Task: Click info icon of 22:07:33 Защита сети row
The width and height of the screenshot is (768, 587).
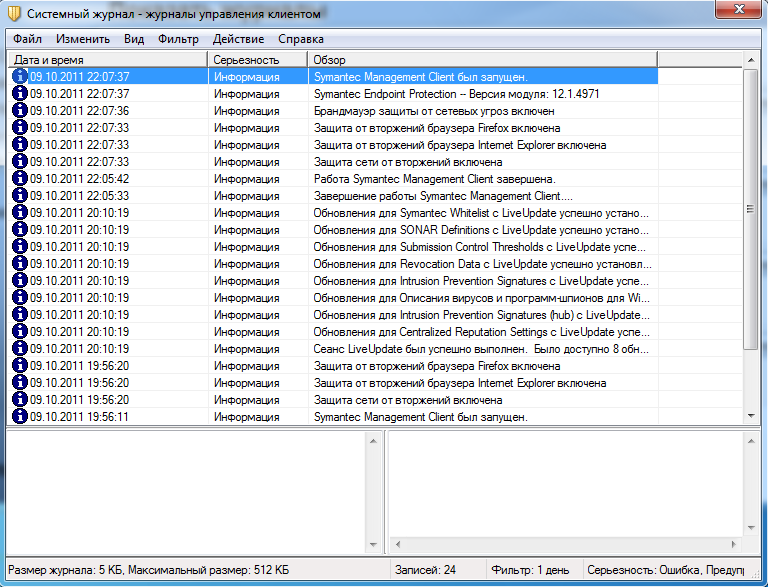Action: click(x=20, y=161)
